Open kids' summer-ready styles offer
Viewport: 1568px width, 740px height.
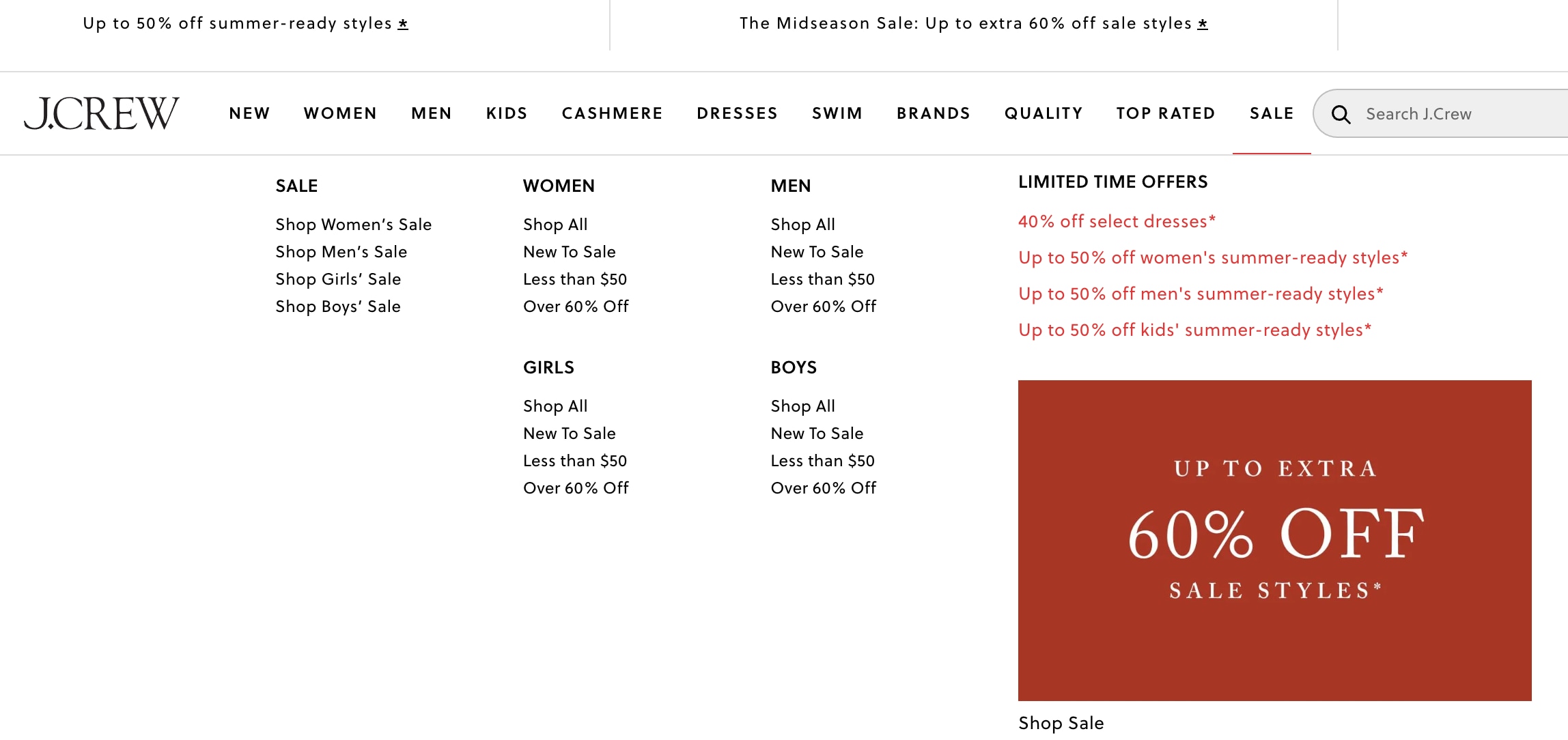pos(1195,330)
